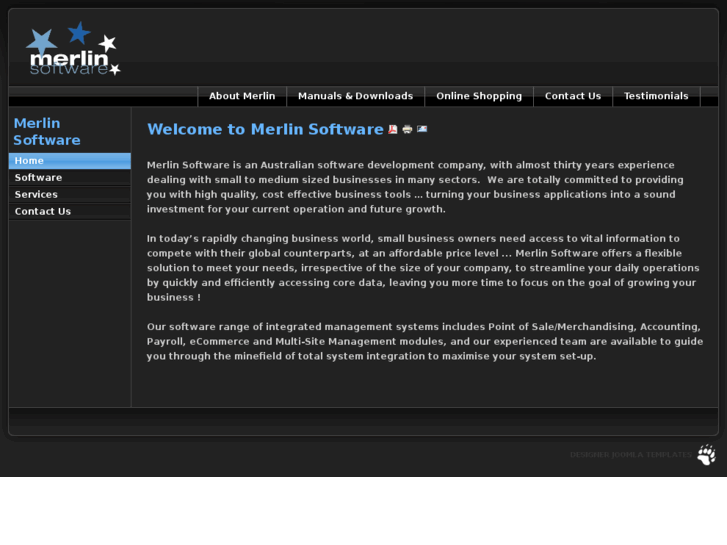Image resolution: width=727 pixels, height=545 pixels.
Task: Follow the Designer Joomla Templates link
Action: (631, 455)
